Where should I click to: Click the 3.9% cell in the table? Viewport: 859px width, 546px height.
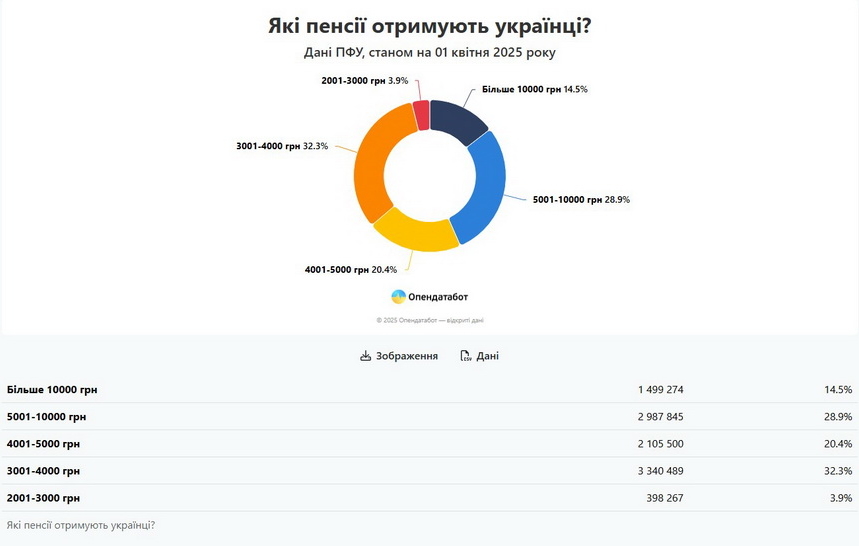click(x=838, y=497)
